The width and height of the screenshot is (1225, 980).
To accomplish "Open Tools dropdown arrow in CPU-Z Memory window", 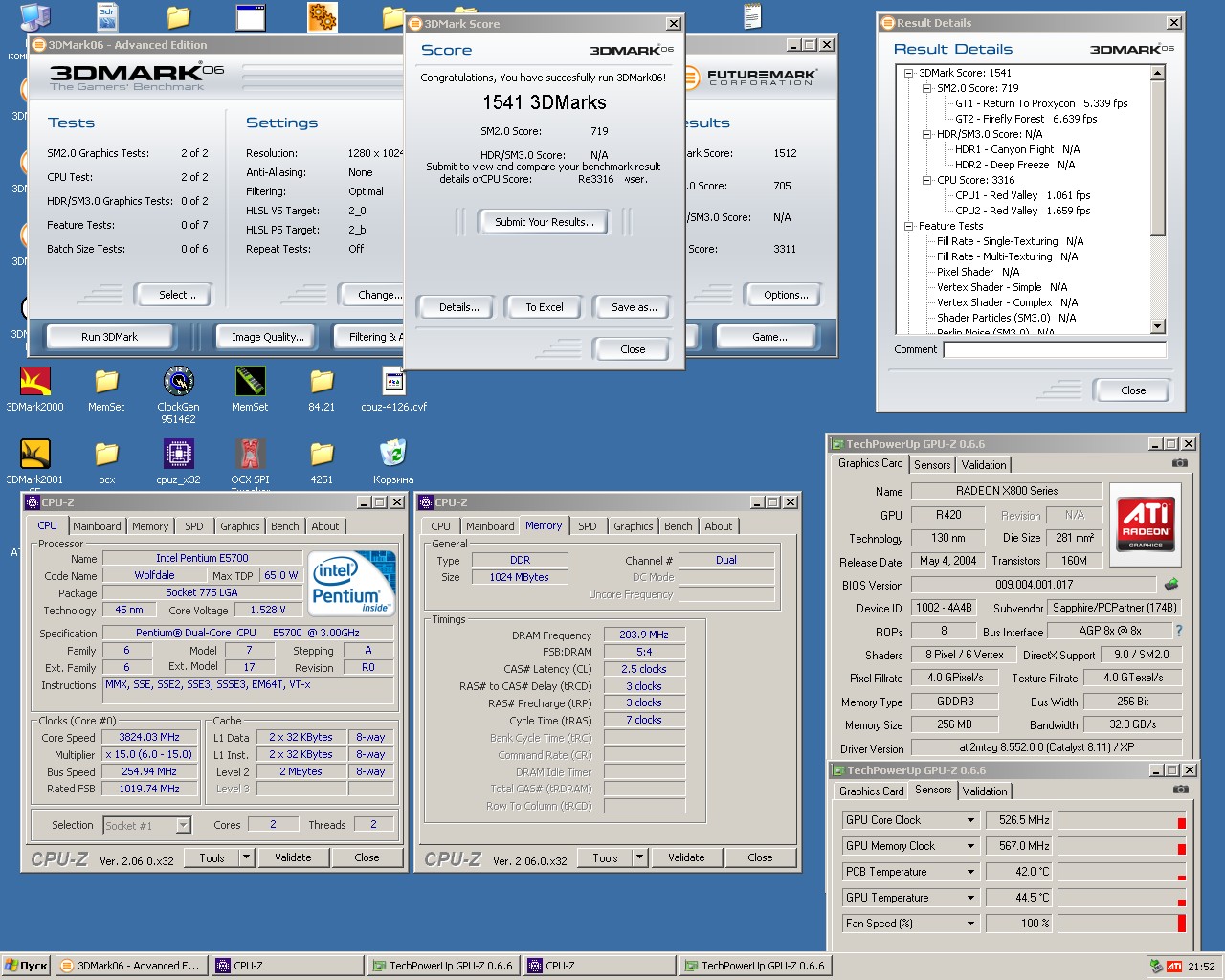I will pos(639,857).
